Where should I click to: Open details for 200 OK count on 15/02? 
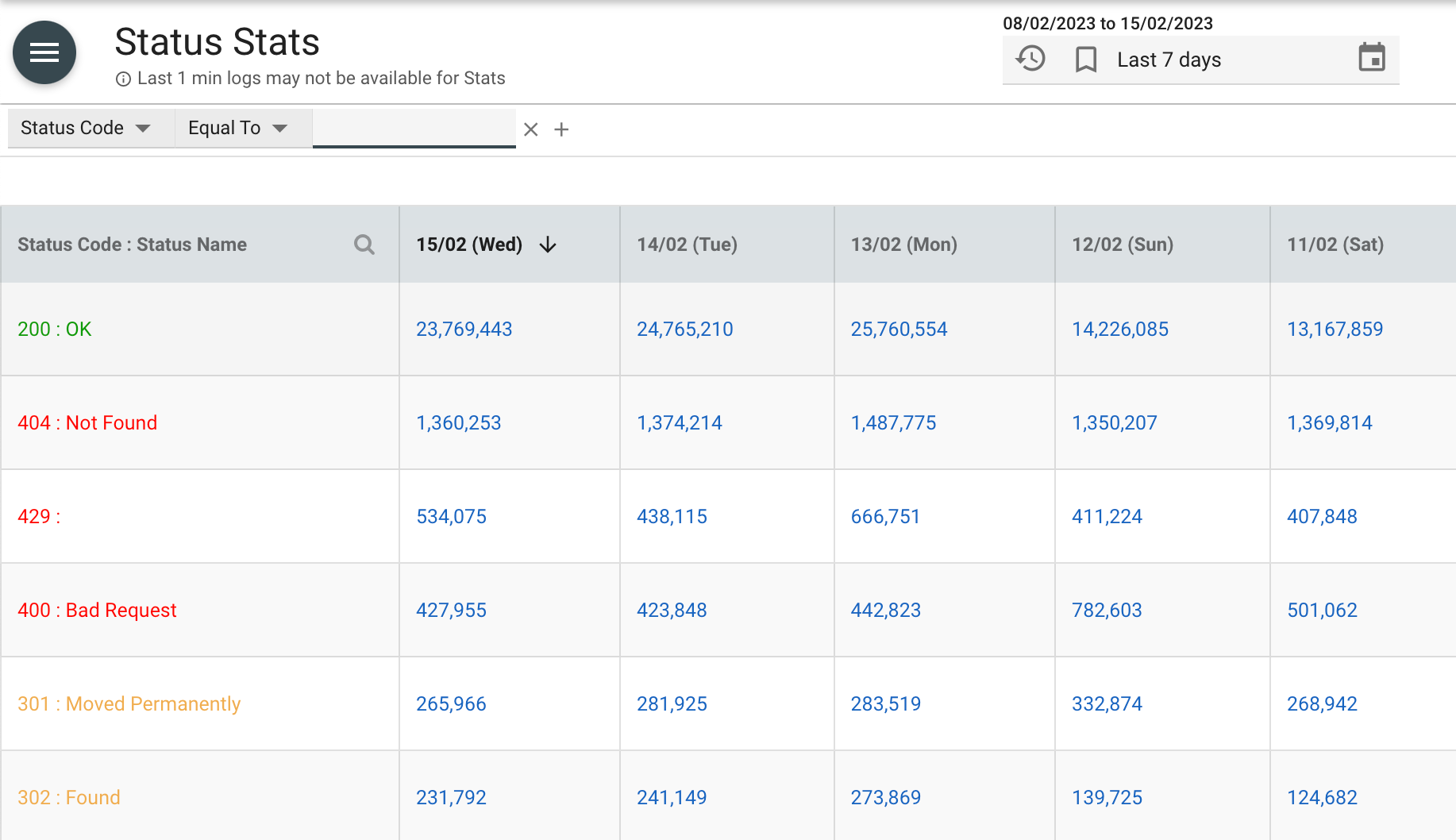464,329
